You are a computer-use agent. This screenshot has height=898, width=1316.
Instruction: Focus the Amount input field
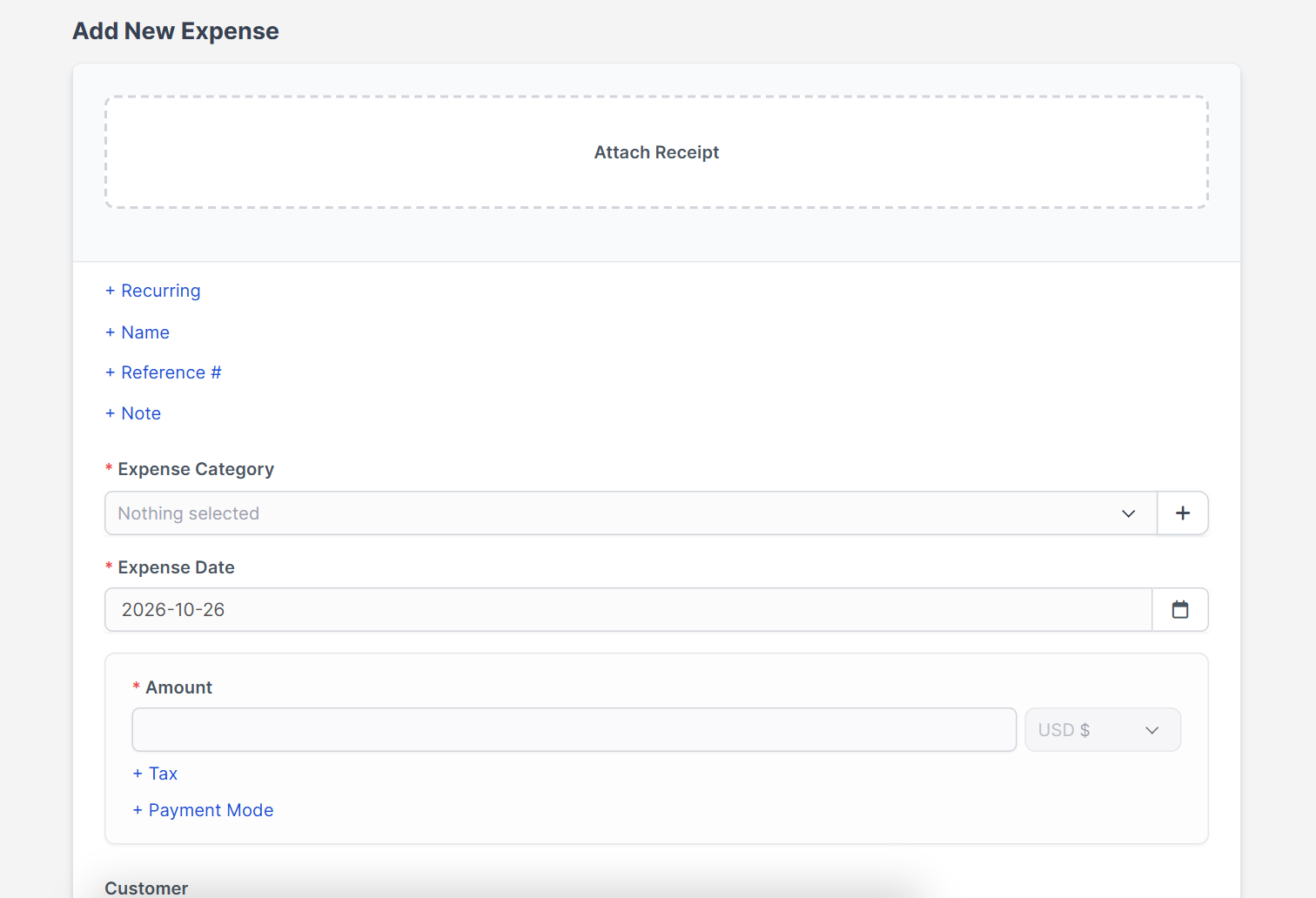[574, 730]
